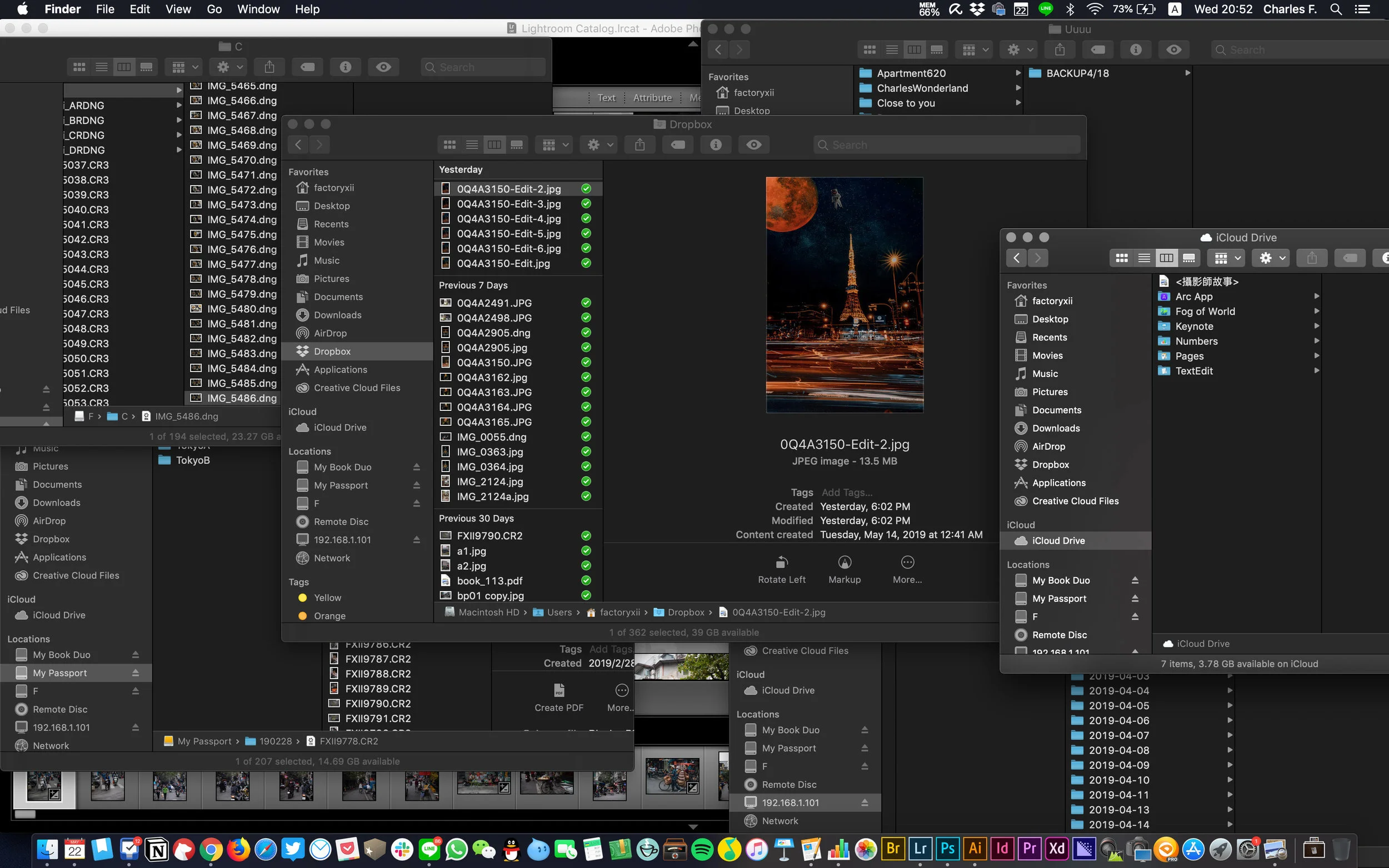Open Photoshop from the Dock
Viewport: 1389px width, 868px height.
point(947,849)
